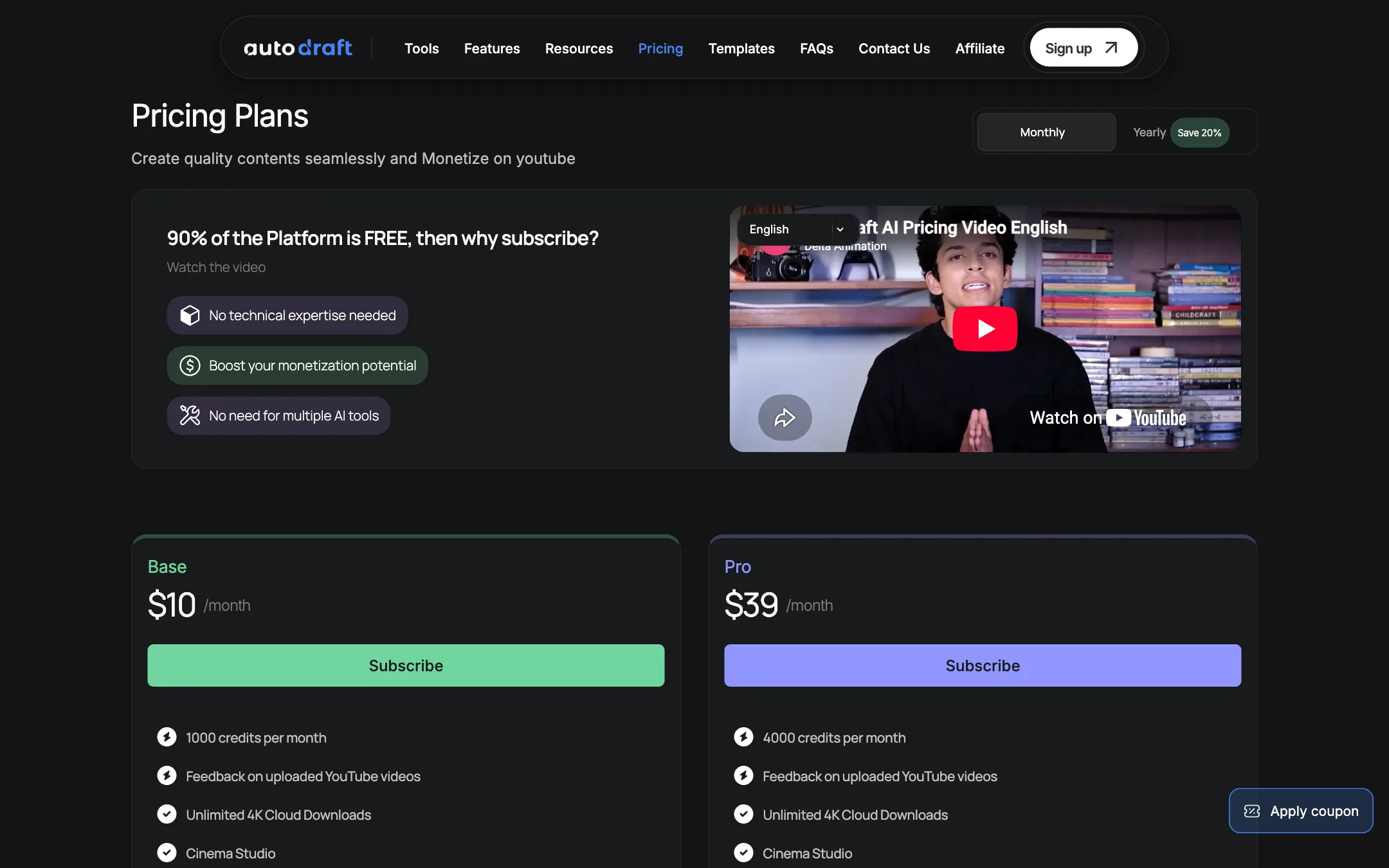Click the lightning icon beside 4000 credits per month
The width and height of the screenshot is (1389, 868).
(743, 737)
